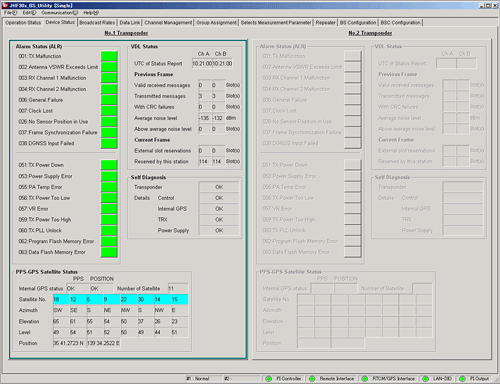Click the LAN-DID green status light
Viewport: 500px width, 384px height.
(426, 379)
